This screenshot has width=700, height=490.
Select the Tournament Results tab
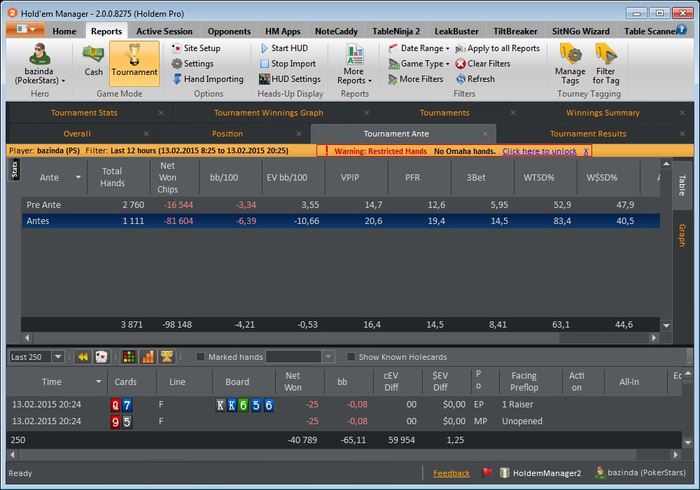click(588, 134)
